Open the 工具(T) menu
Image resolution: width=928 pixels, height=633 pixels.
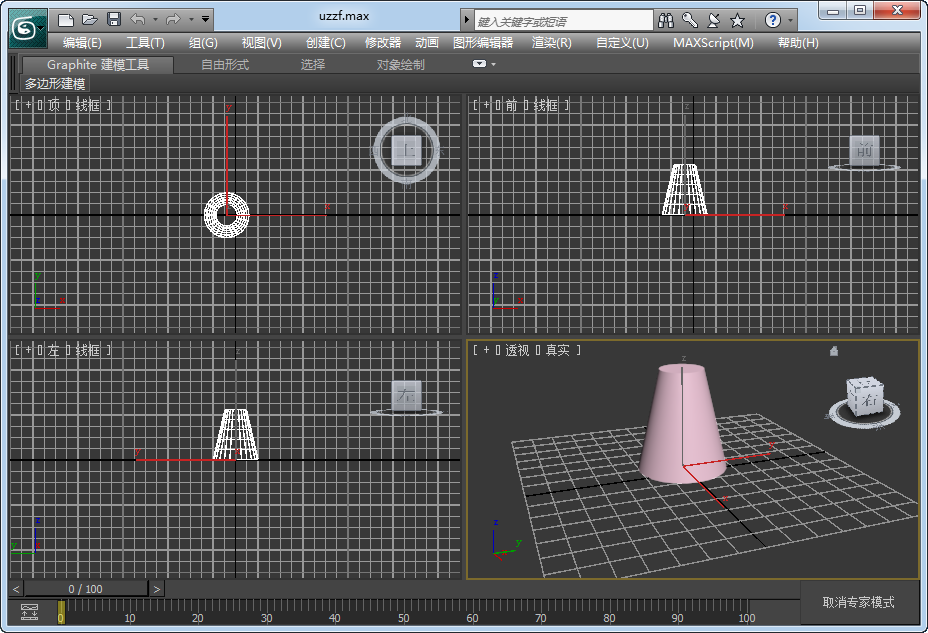point(146,43)
